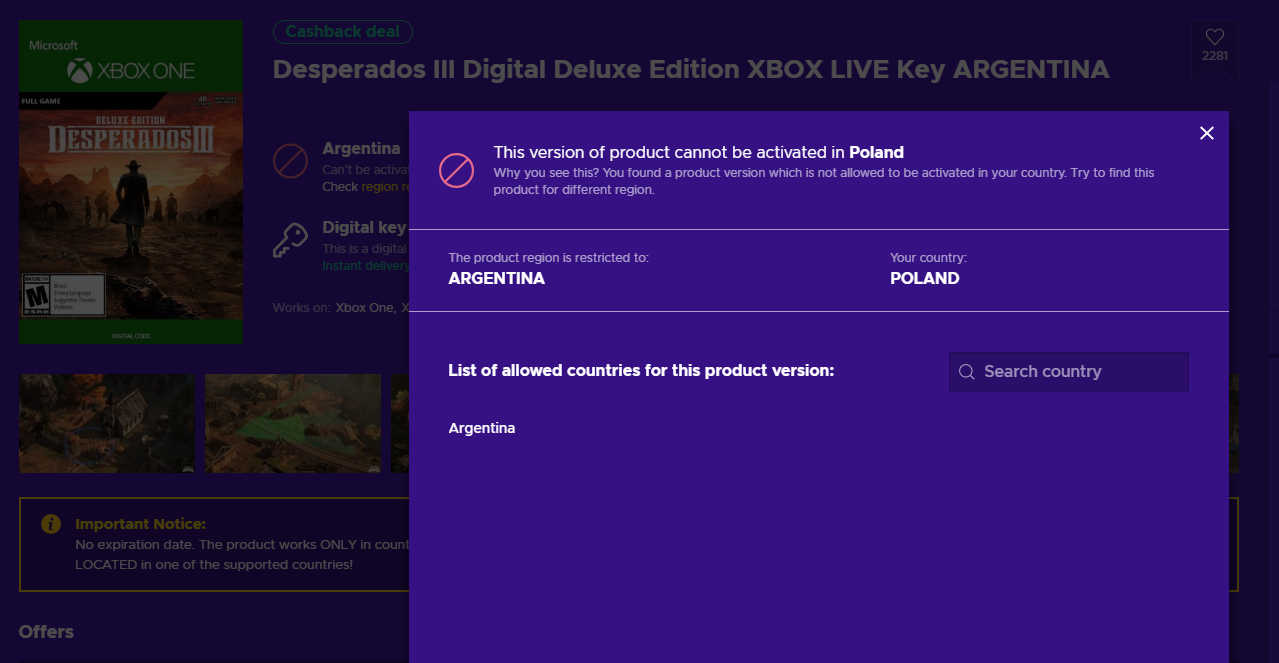
Task: Select Argentina in the allowed countries list
Action: coord(482,428)
